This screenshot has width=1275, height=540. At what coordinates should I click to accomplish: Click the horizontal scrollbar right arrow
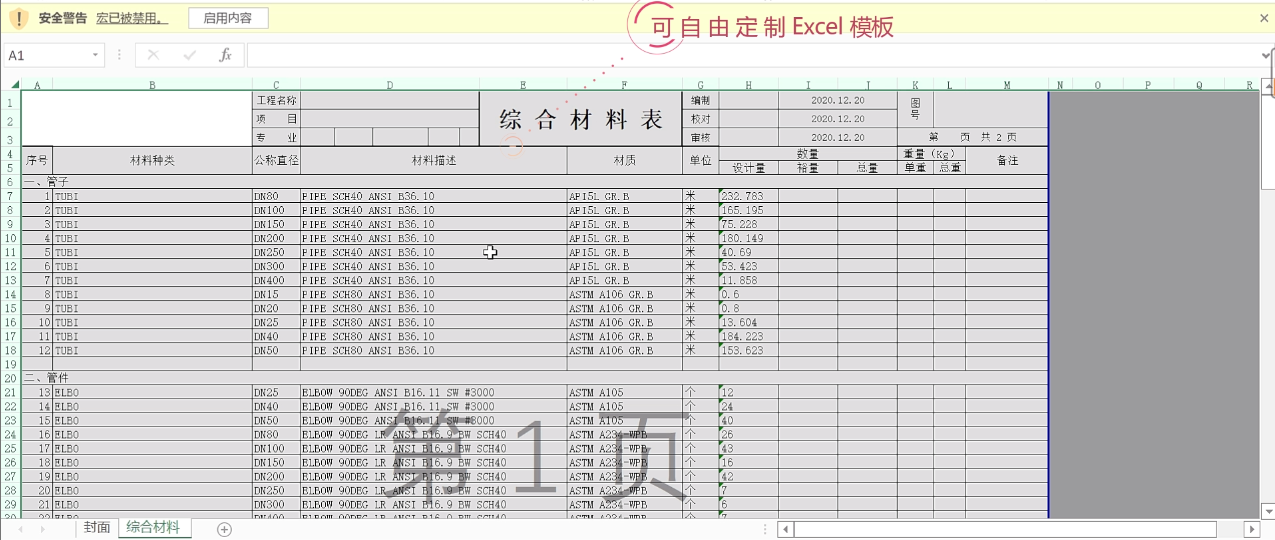coord(1251,529)
